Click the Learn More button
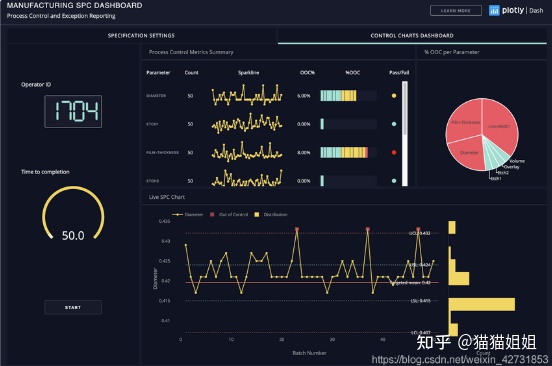This screenshot has height=366, width=552. 456,11
